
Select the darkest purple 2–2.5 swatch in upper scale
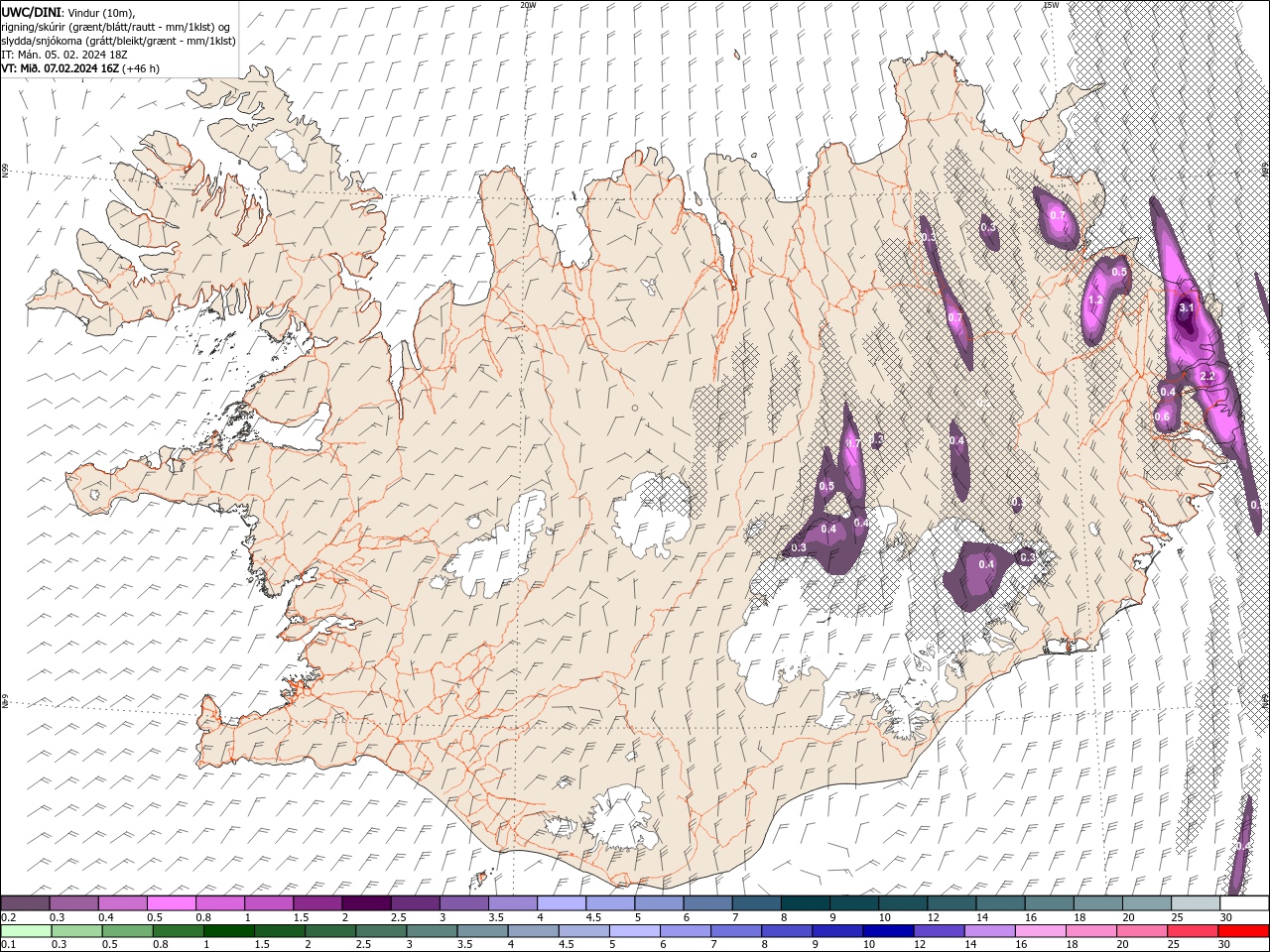pyautogui.click(x=367, y=903)
